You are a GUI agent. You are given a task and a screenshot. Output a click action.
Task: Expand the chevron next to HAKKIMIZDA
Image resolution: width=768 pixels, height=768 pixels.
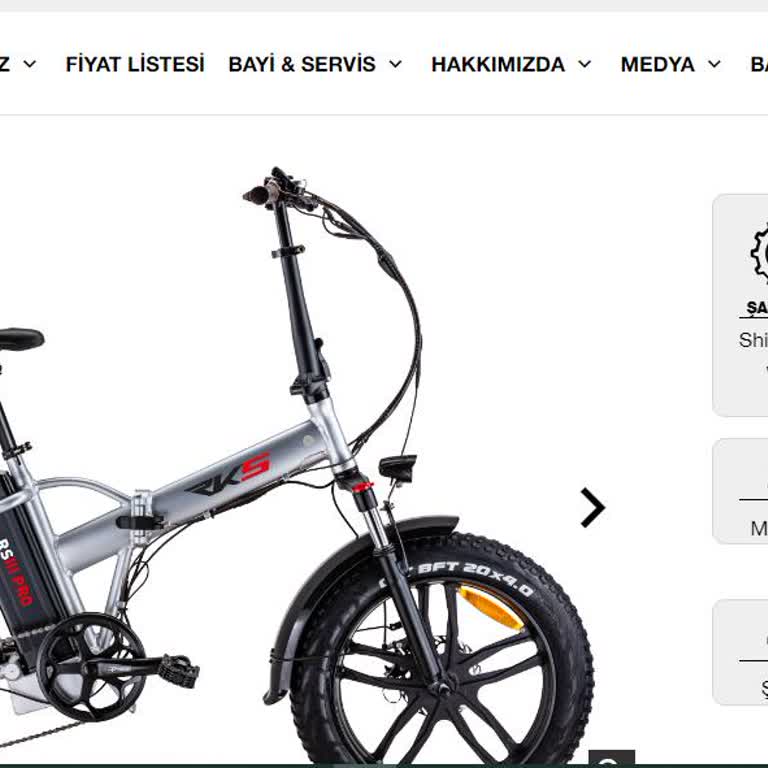[x=585, y=64]
